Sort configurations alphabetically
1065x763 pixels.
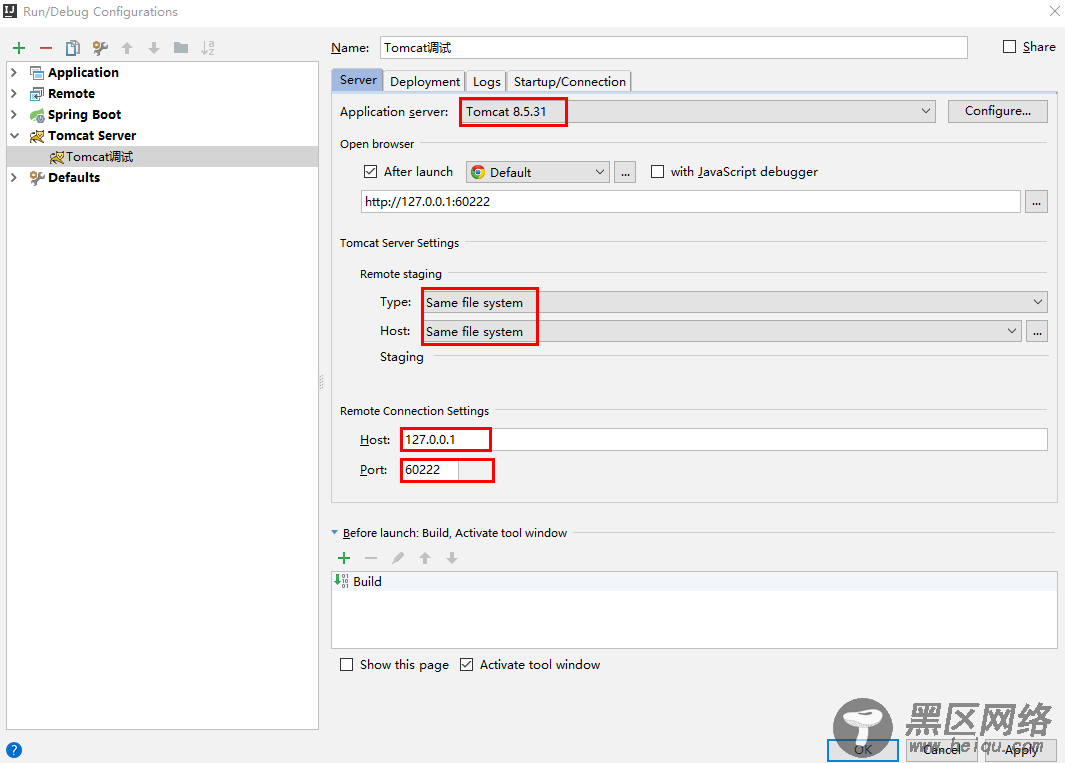tap(208, 48)
